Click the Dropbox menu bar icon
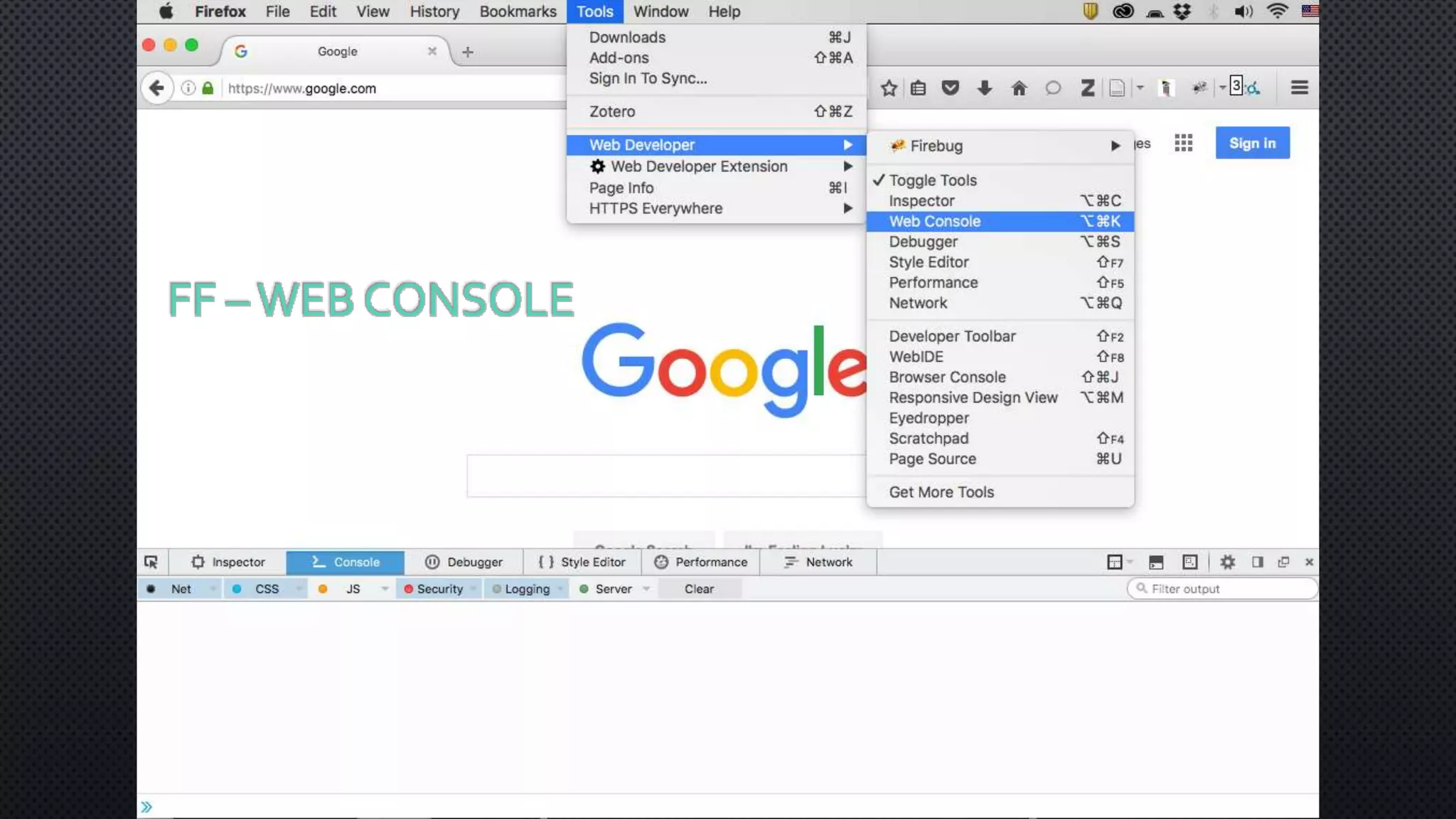 tap(1182, 11)
